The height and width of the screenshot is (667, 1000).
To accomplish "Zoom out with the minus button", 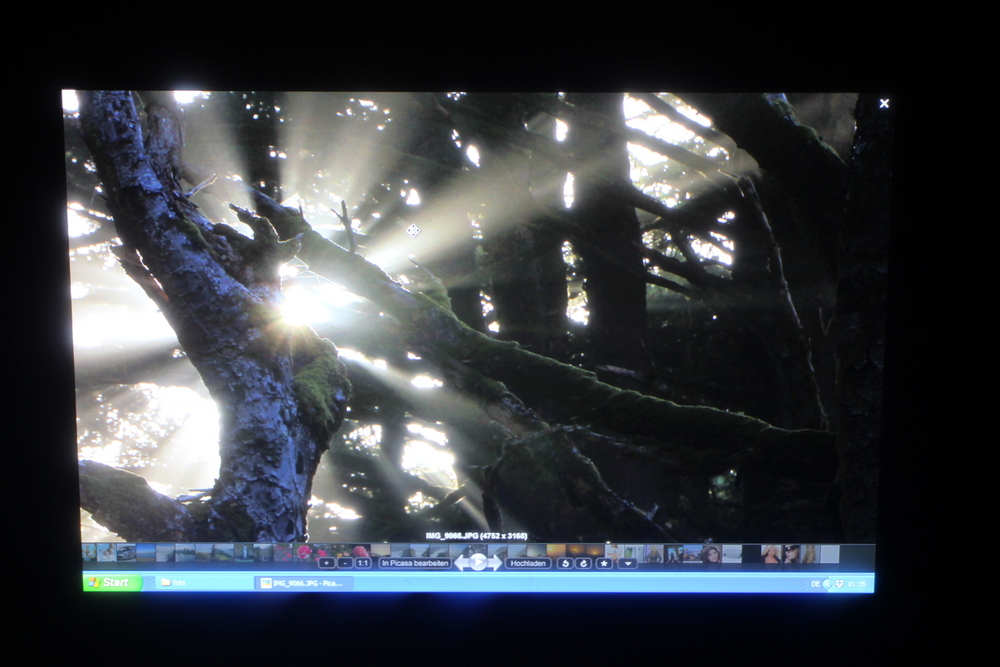I will tap(344, 563).
